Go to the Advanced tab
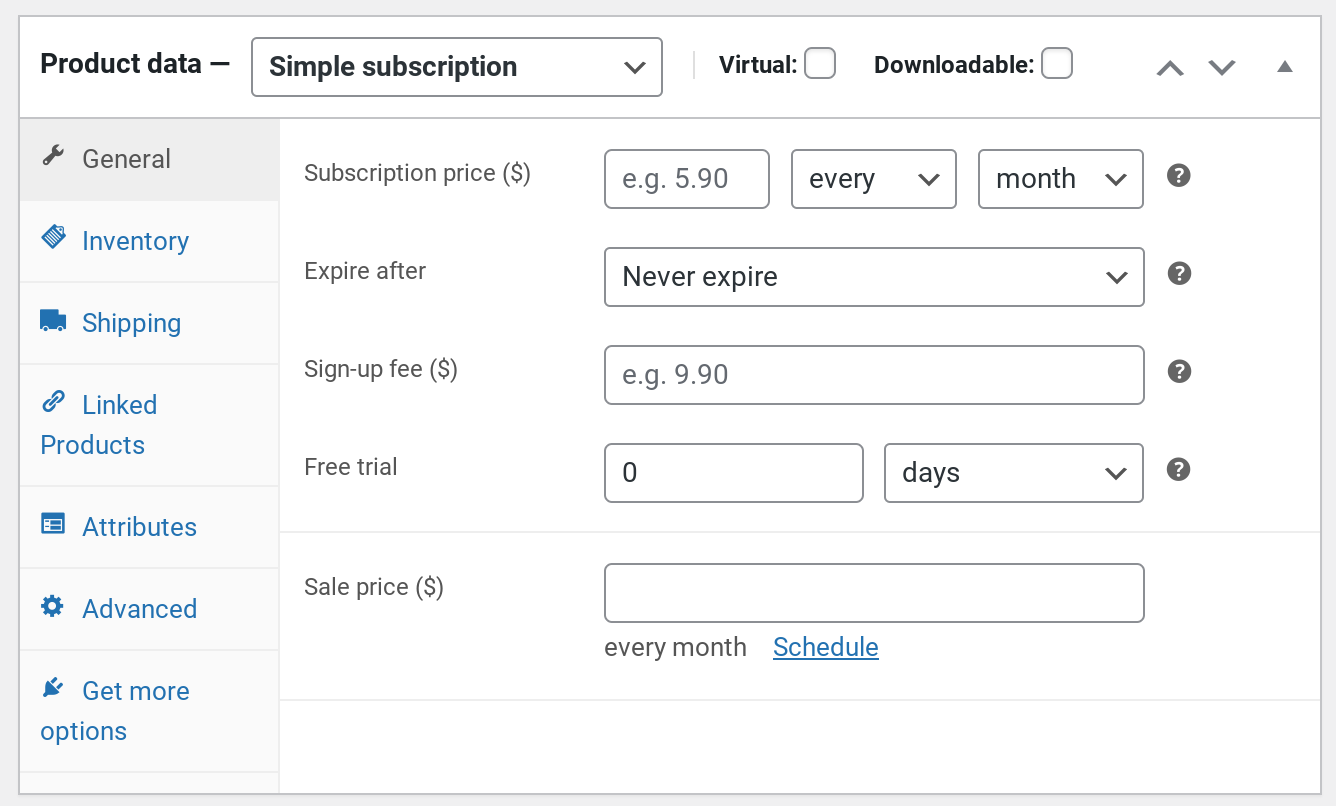This screenshot has width=1336, height=806. tap(139, 608)
